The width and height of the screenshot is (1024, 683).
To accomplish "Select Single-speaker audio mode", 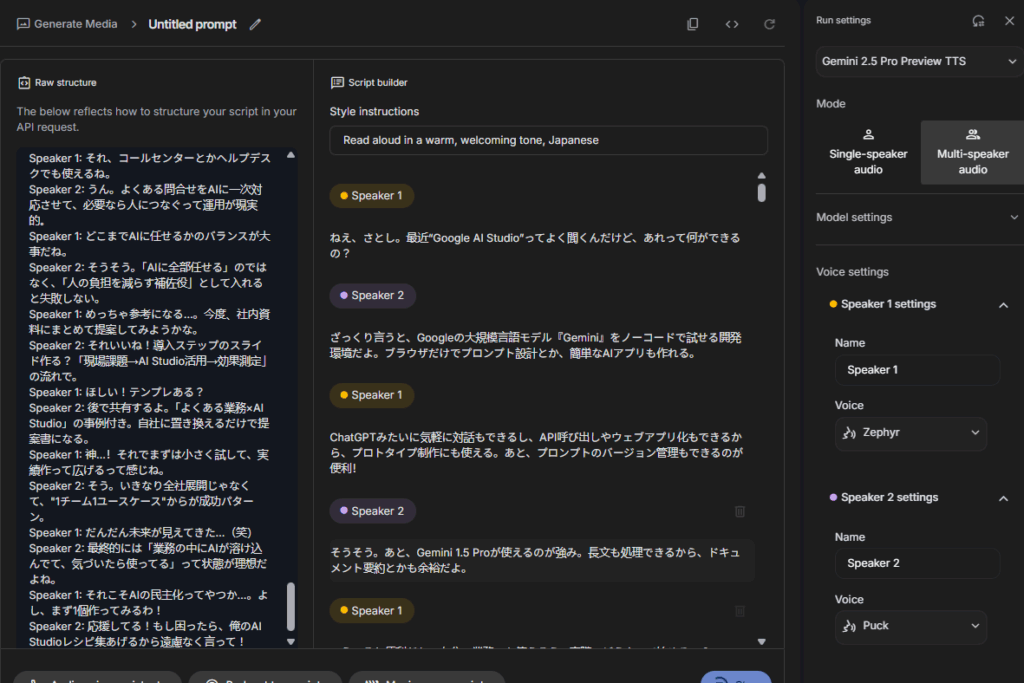I will pos(868,152).
